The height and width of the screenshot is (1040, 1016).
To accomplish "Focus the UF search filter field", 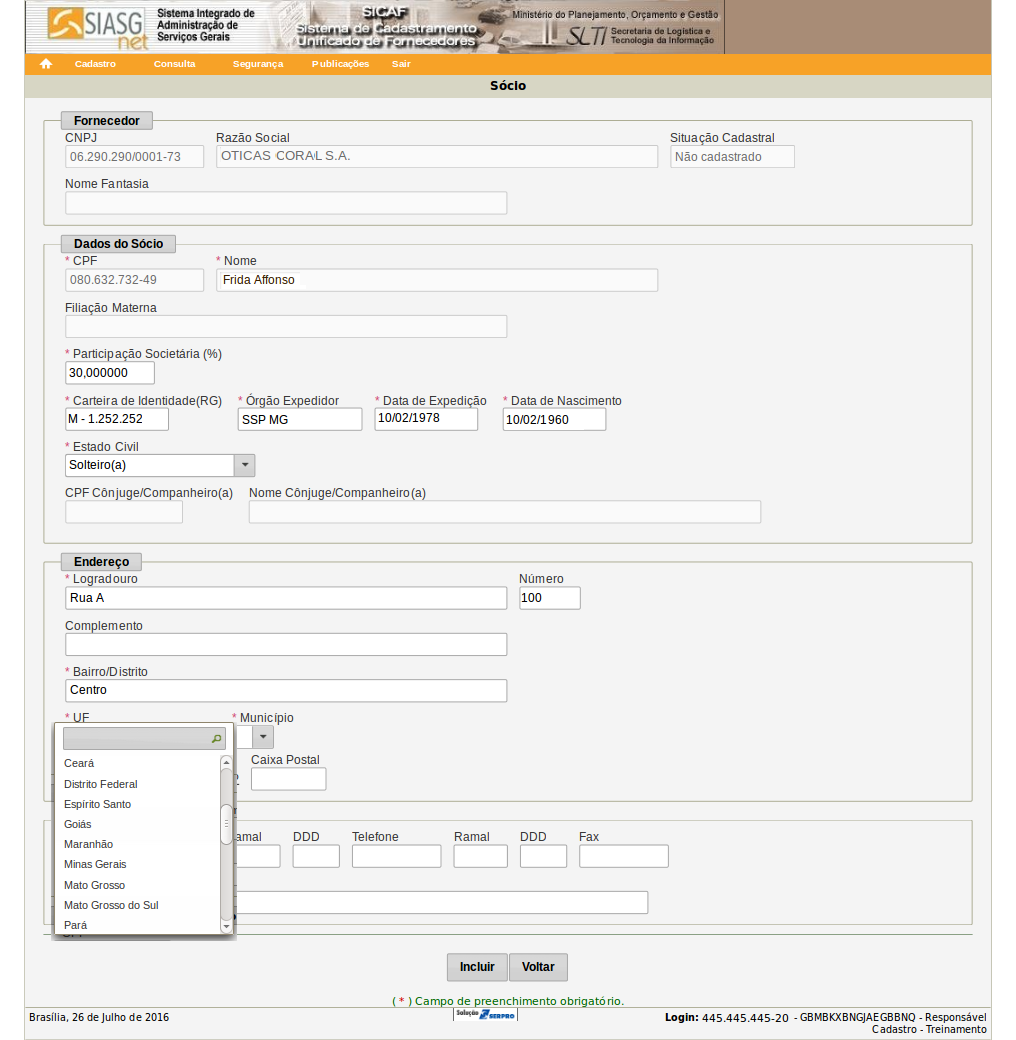I will click(x=144, y=738).
